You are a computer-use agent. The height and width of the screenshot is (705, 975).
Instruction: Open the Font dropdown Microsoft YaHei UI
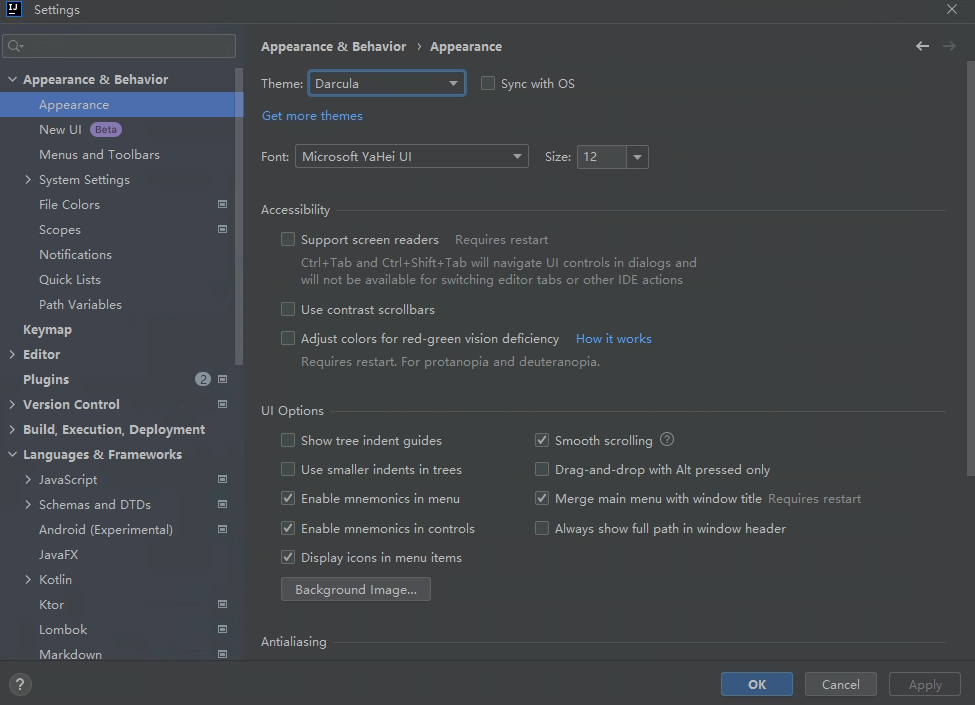coord(411,156)
